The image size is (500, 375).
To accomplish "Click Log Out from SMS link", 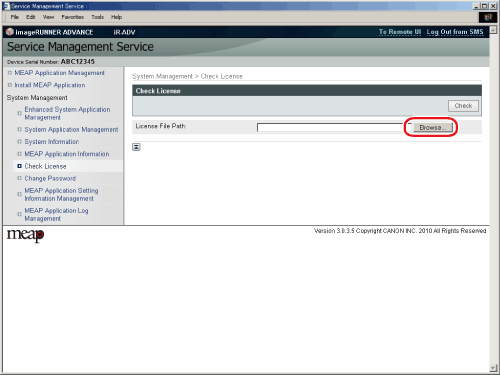I will point(455,32).
